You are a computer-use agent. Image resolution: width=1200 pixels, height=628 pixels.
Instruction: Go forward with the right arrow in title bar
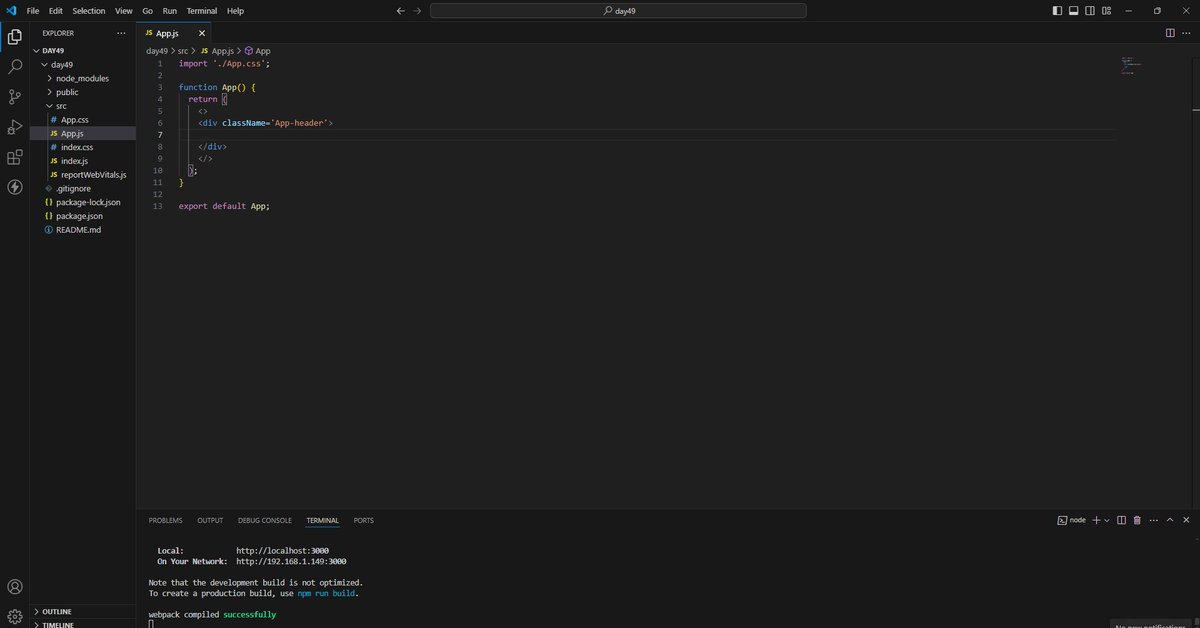417,10
